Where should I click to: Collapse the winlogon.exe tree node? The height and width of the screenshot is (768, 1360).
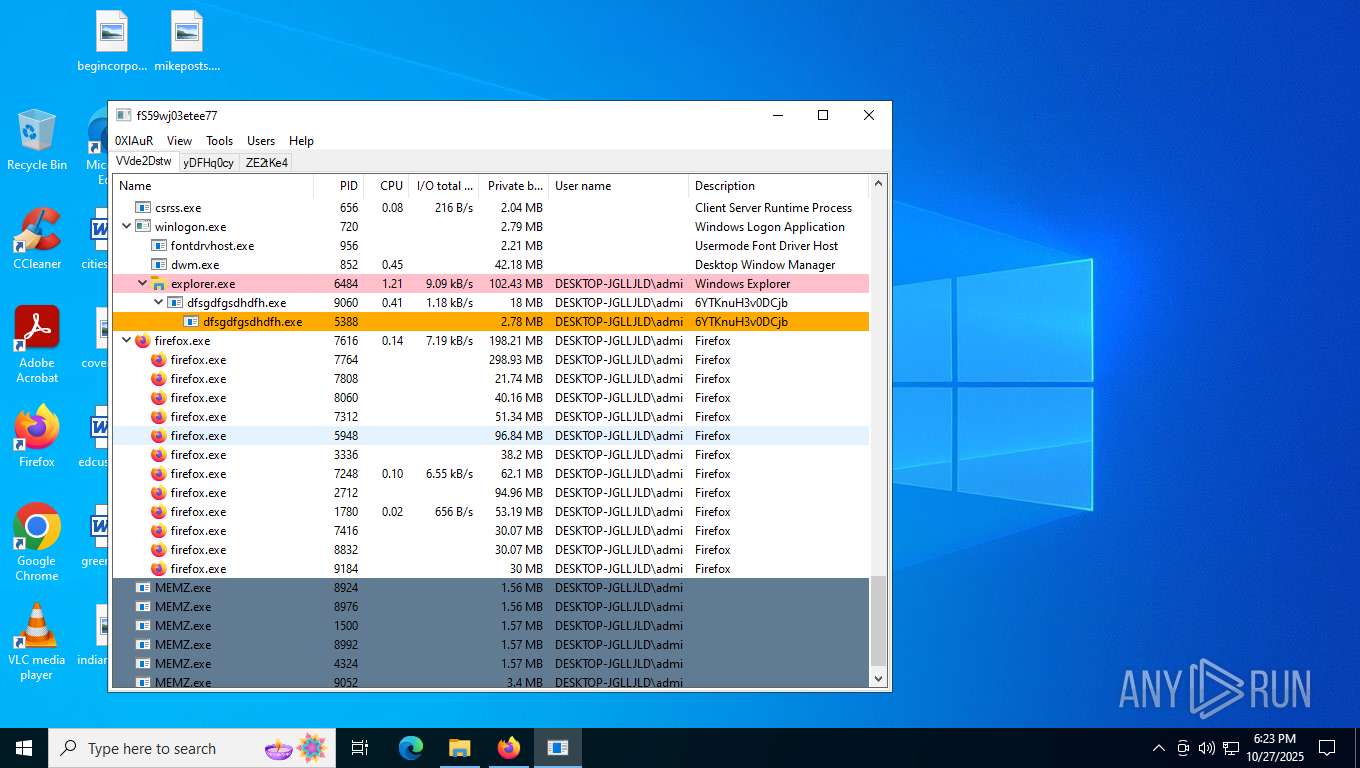[x=126, y=227]
